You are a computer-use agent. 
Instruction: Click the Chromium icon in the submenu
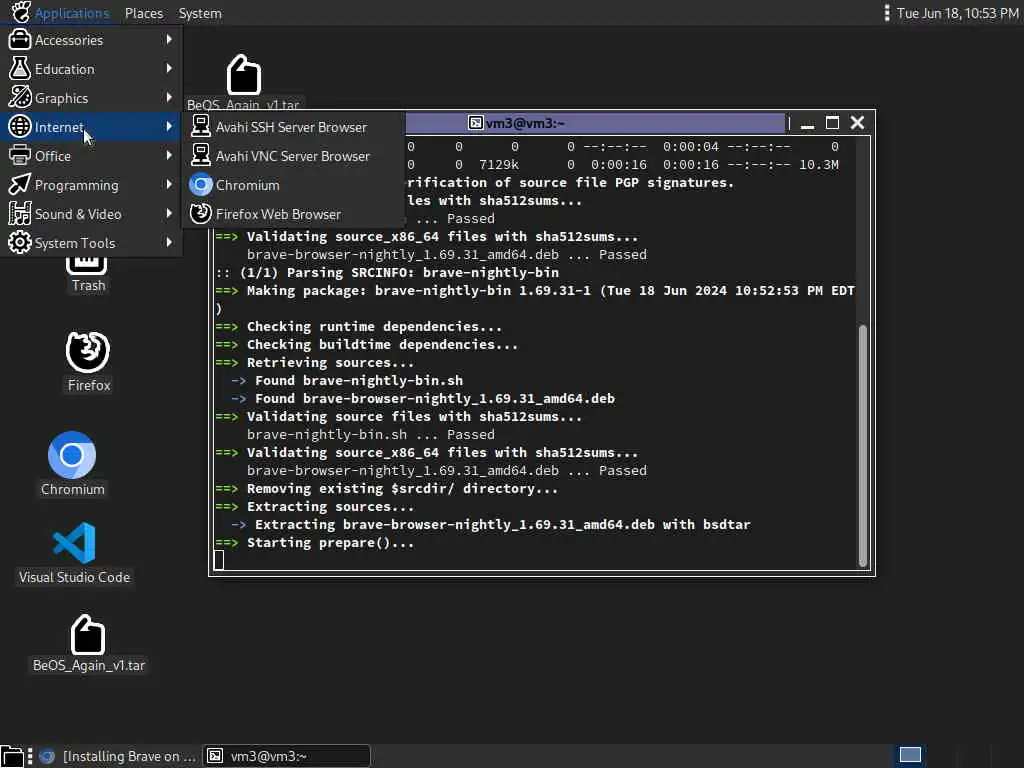(x=200, y=185)
